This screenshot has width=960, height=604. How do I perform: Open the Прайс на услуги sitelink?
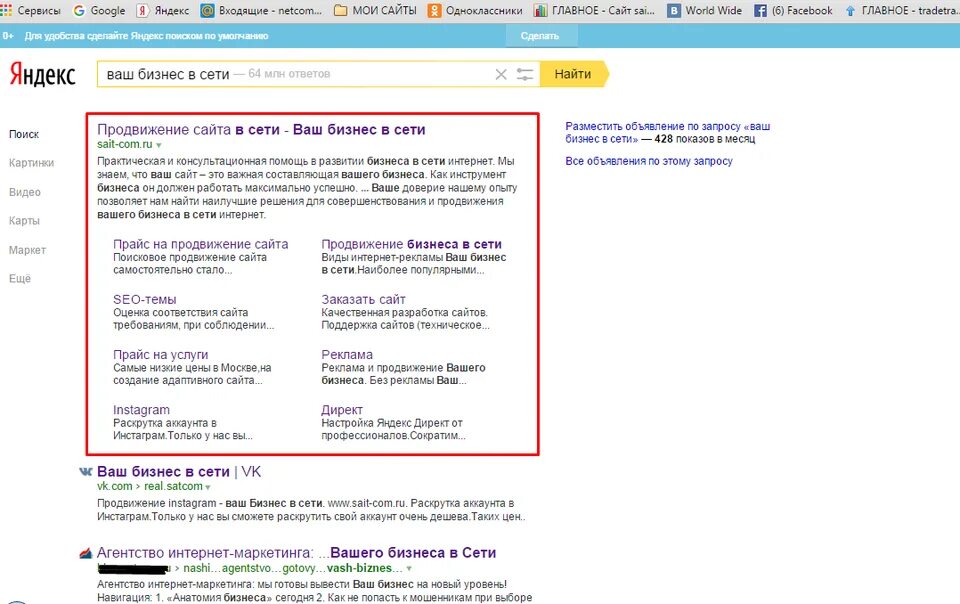[x=160, y=354]
